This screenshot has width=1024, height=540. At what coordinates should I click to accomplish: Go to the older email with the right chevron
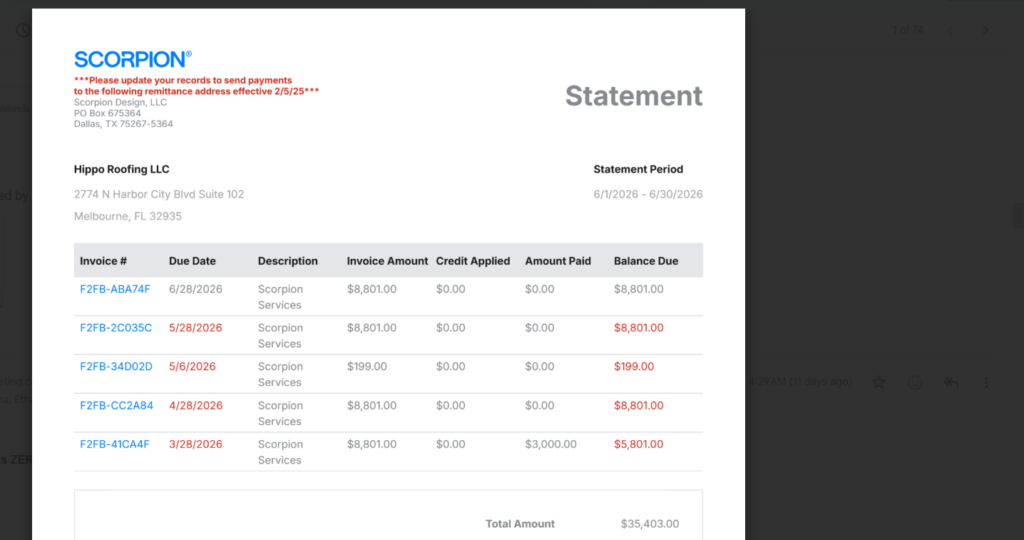(x=985, y=30)
